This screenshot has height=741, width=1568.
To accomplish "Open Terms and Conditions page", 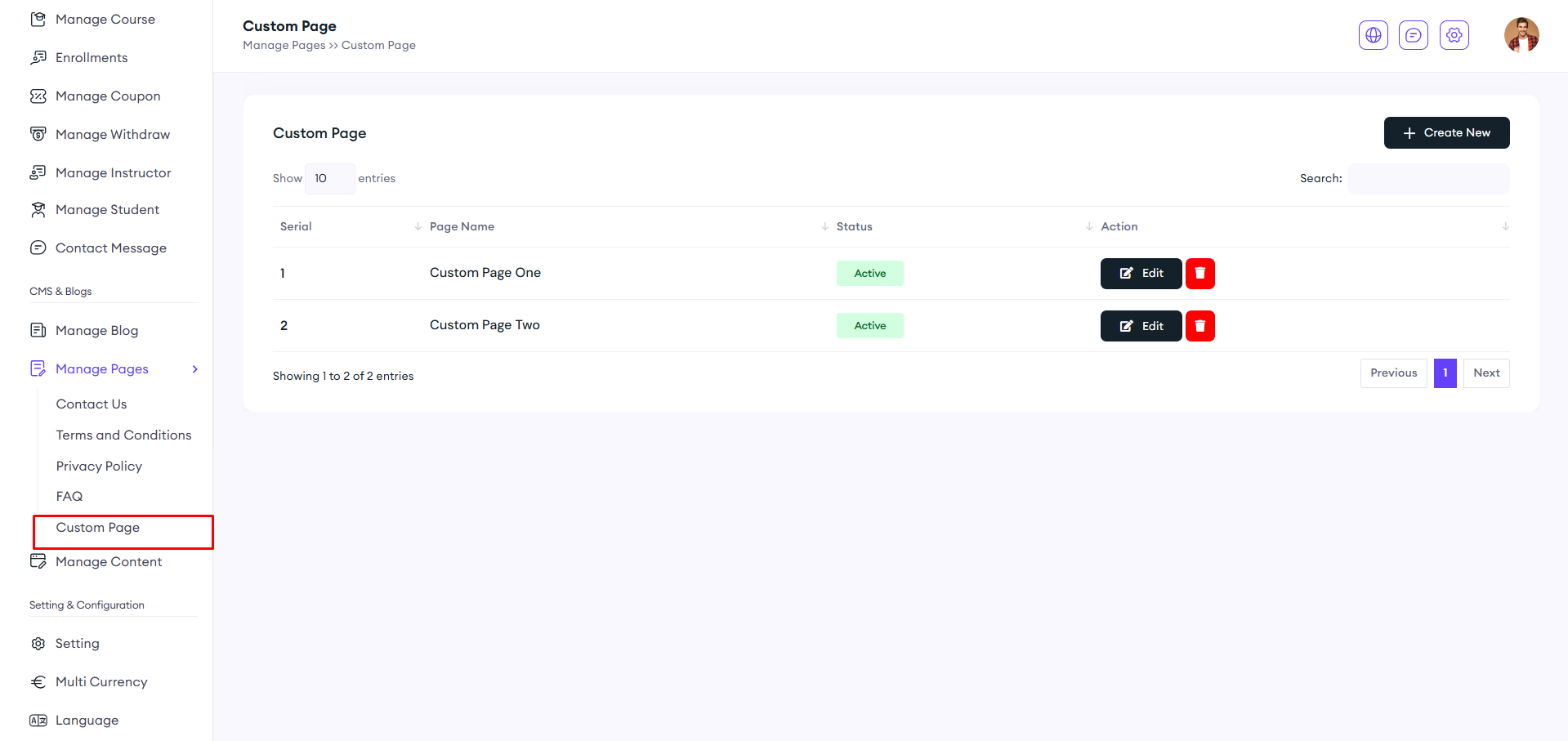I will tap(123, 435).
